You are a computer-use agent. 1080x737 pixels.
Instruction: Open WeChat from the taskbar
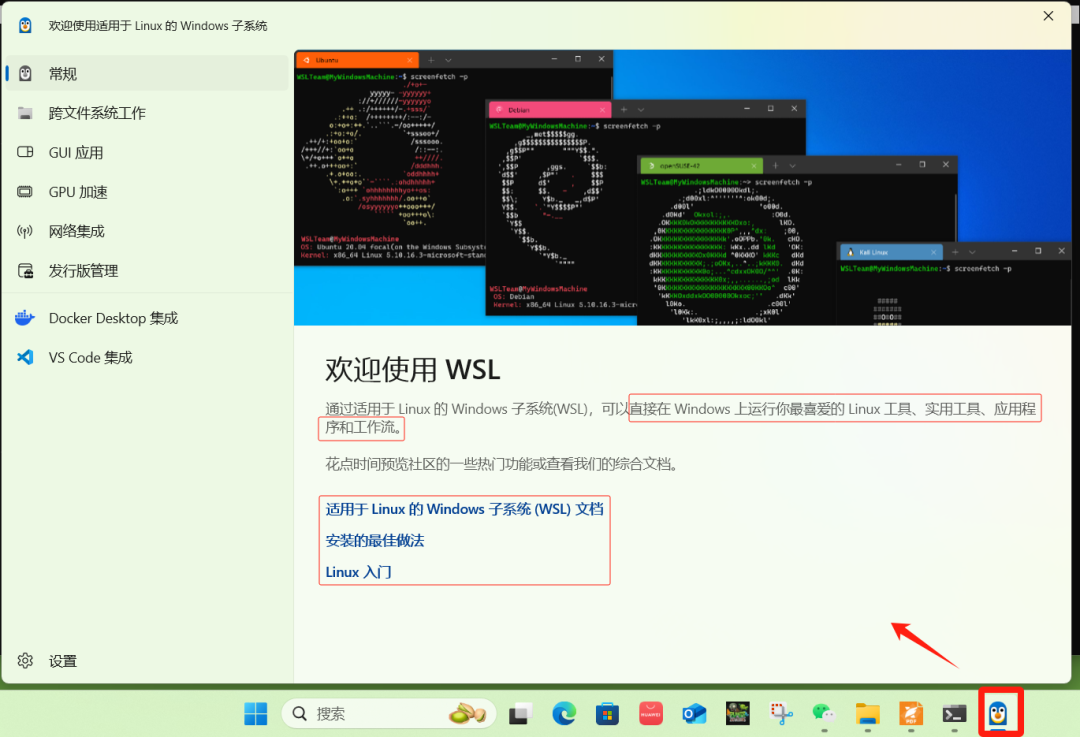(824, 714)
